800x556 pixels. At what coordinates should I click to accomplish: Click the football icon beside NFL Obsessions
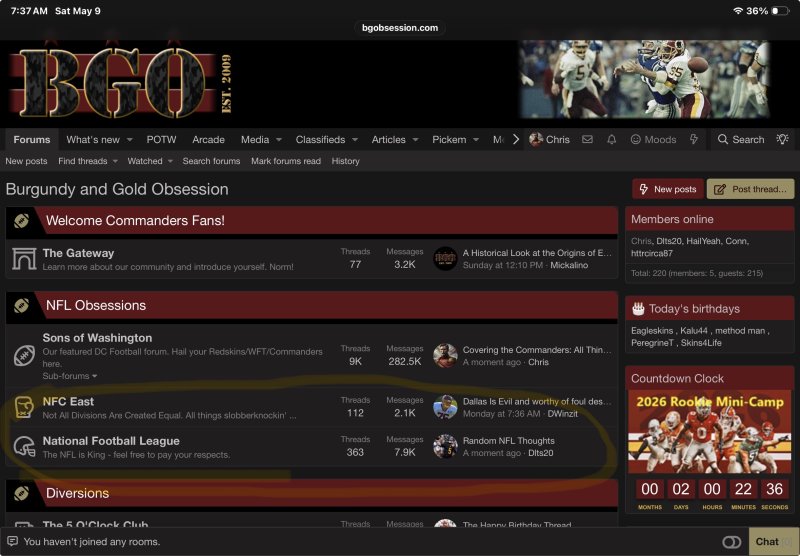(21, 306)
